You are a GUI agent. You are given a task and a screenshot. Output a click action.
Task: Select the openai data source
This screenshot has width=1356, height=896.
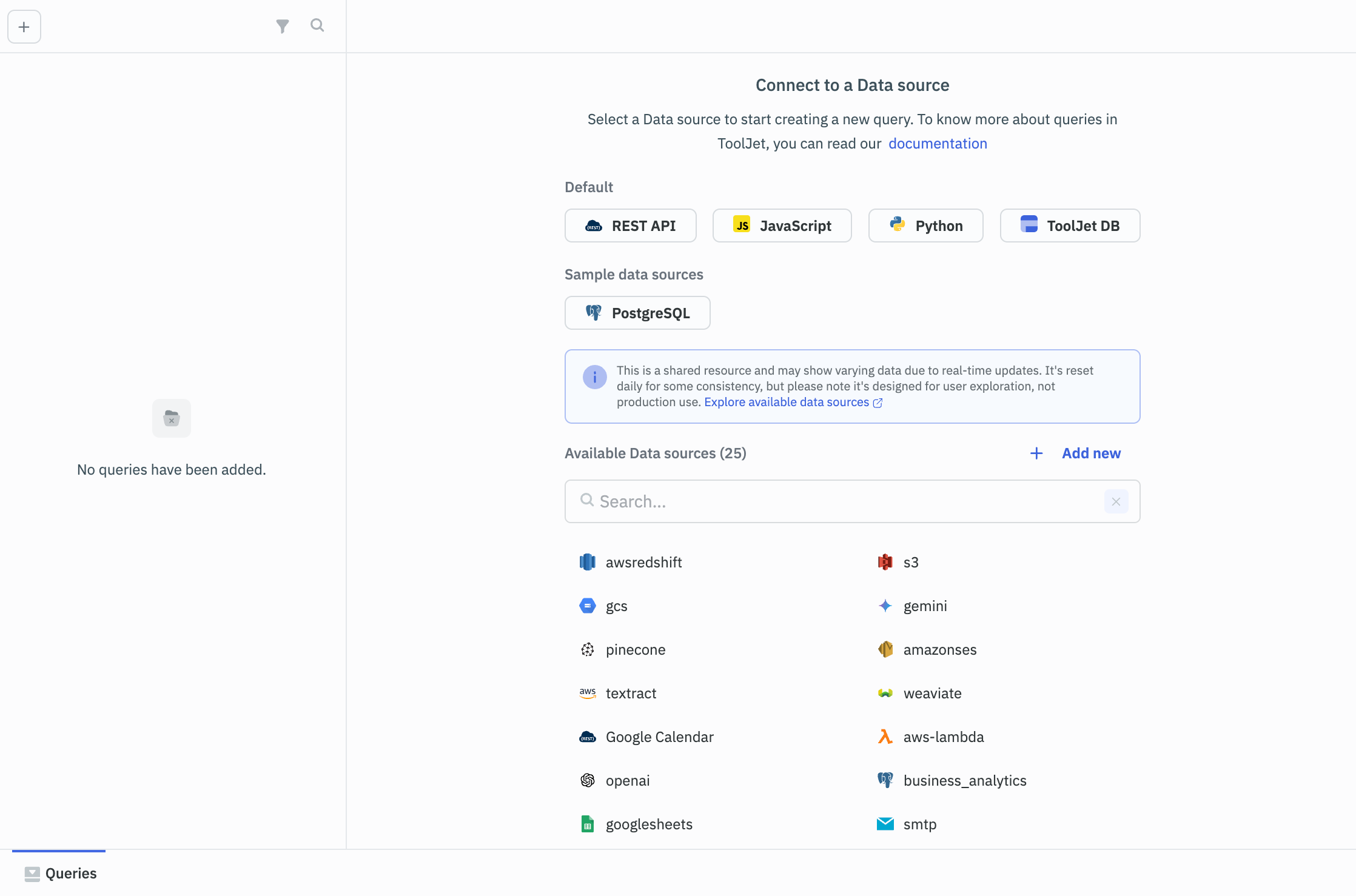click(x=628, y=780)
